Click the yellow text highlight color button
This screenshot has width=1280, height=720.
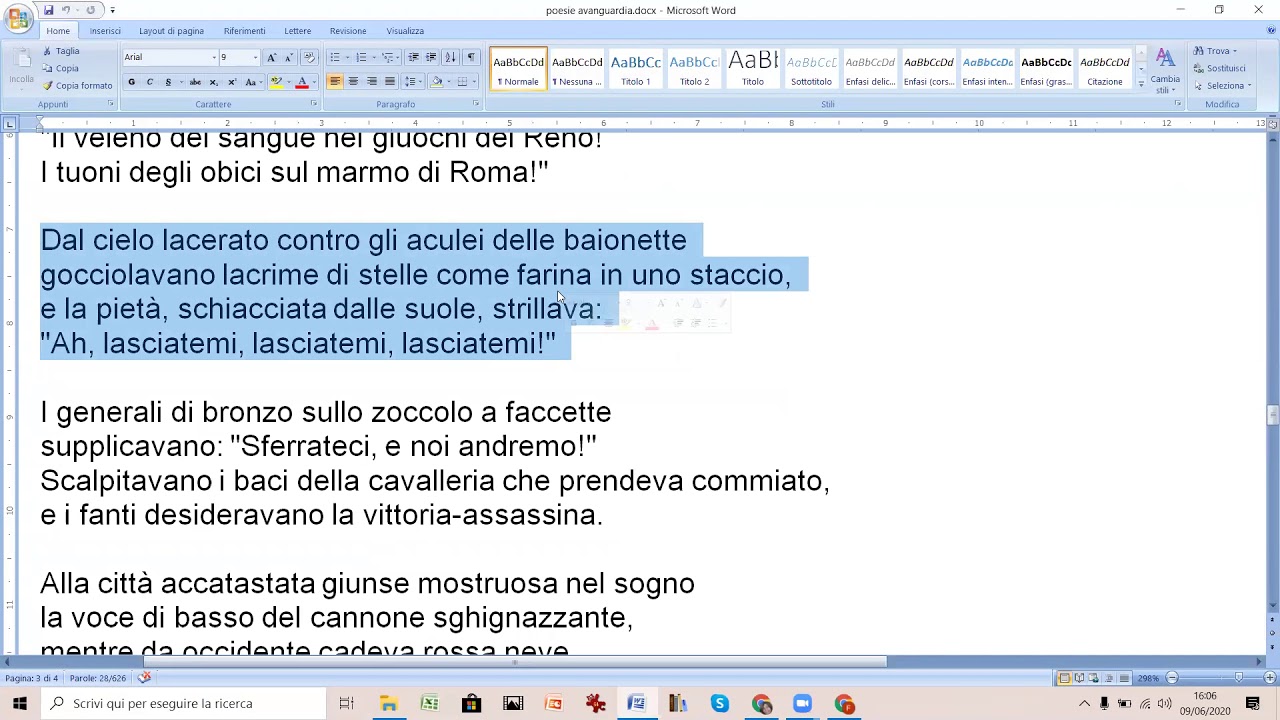[x=276, y=82]
